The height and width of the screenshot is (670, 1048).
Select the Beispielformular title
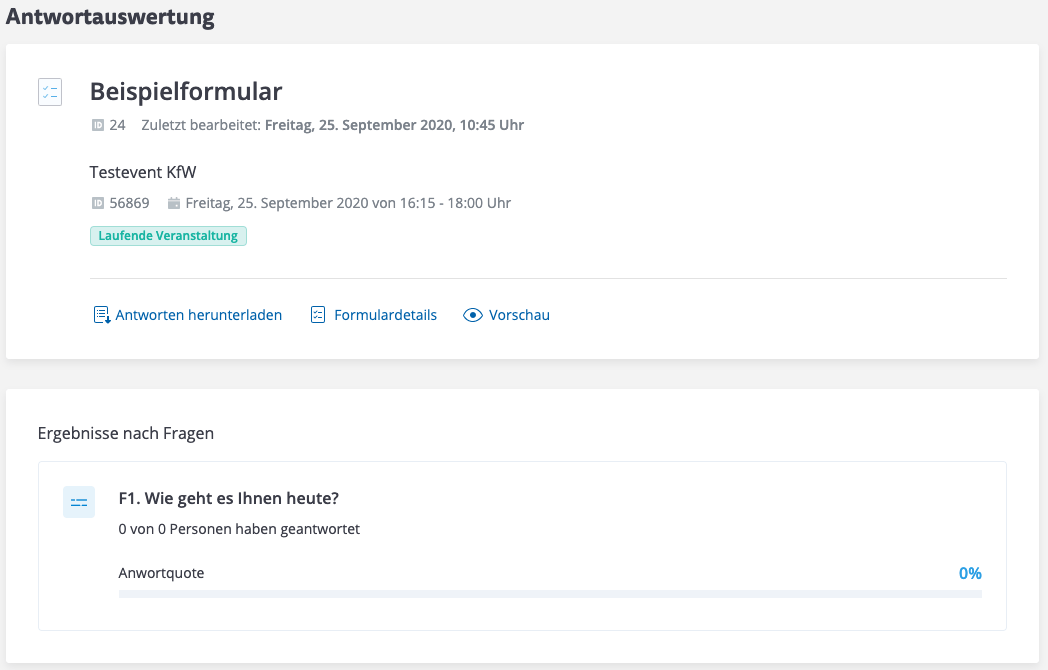[186, 92]
